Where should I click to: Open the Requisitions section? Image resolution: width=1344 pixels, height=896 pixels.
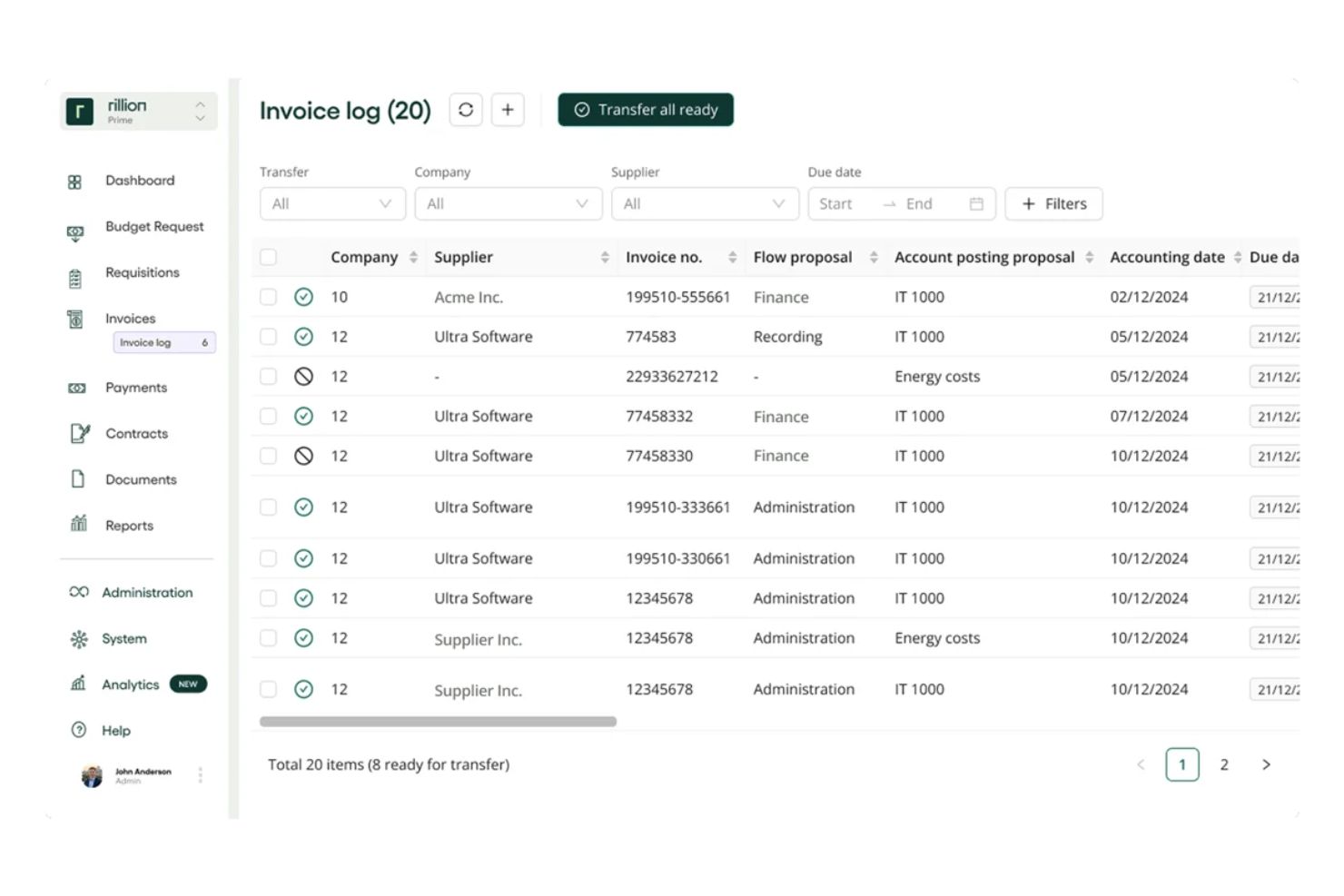[x=142, y=272]
